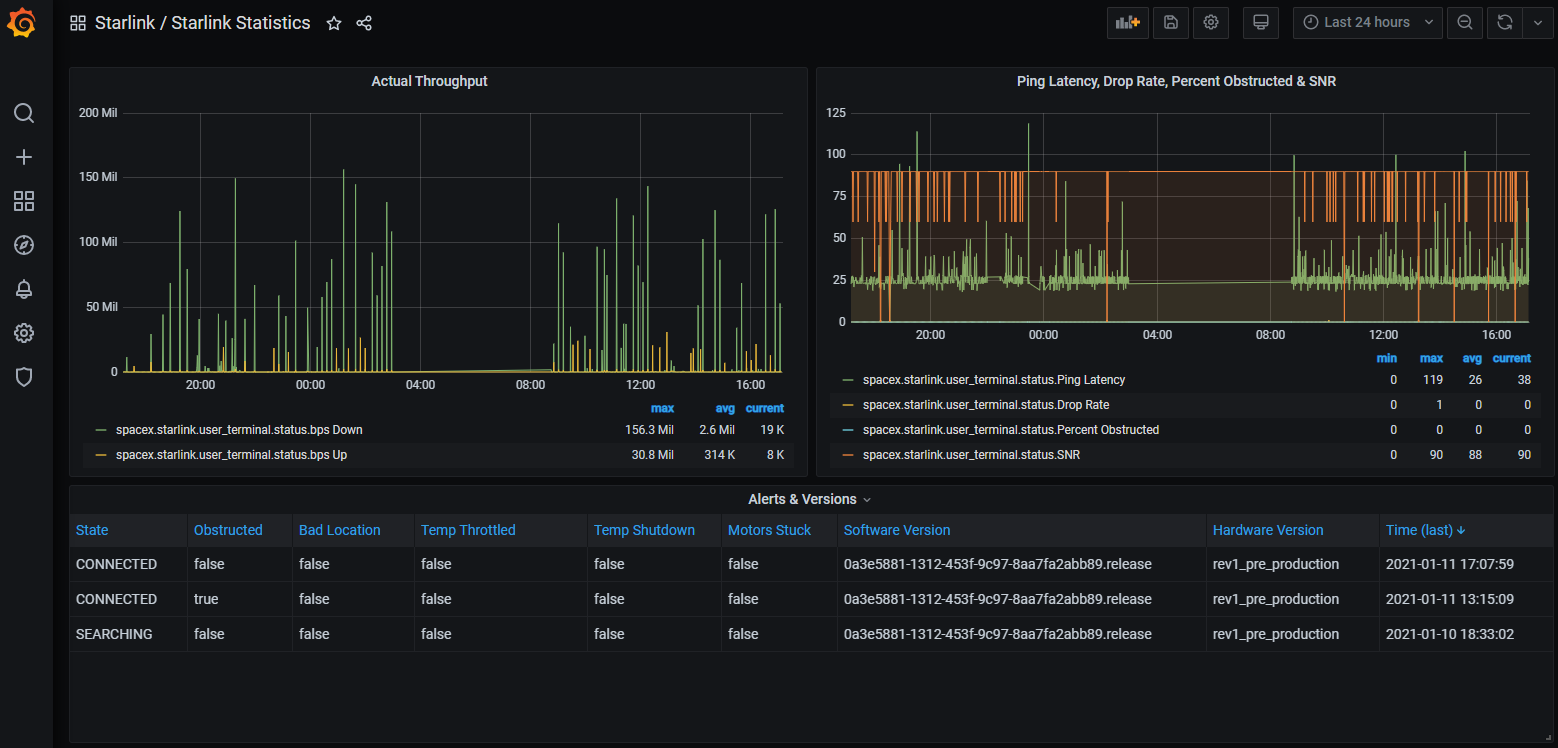Viewport: 1558px width, 748px height.
Task: Share the dashboard via share icon
Action: coord(364,23)
